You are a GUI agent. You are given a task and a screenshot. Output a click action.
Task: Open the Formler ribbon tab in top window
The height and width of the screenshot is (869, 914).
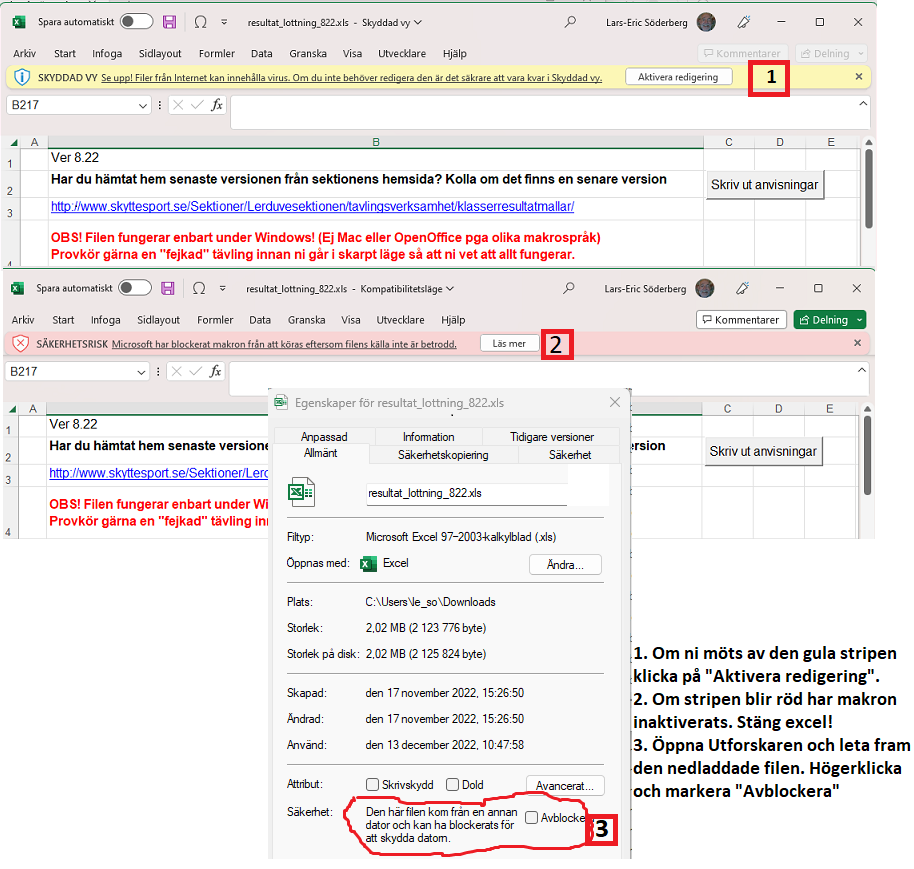216,54
